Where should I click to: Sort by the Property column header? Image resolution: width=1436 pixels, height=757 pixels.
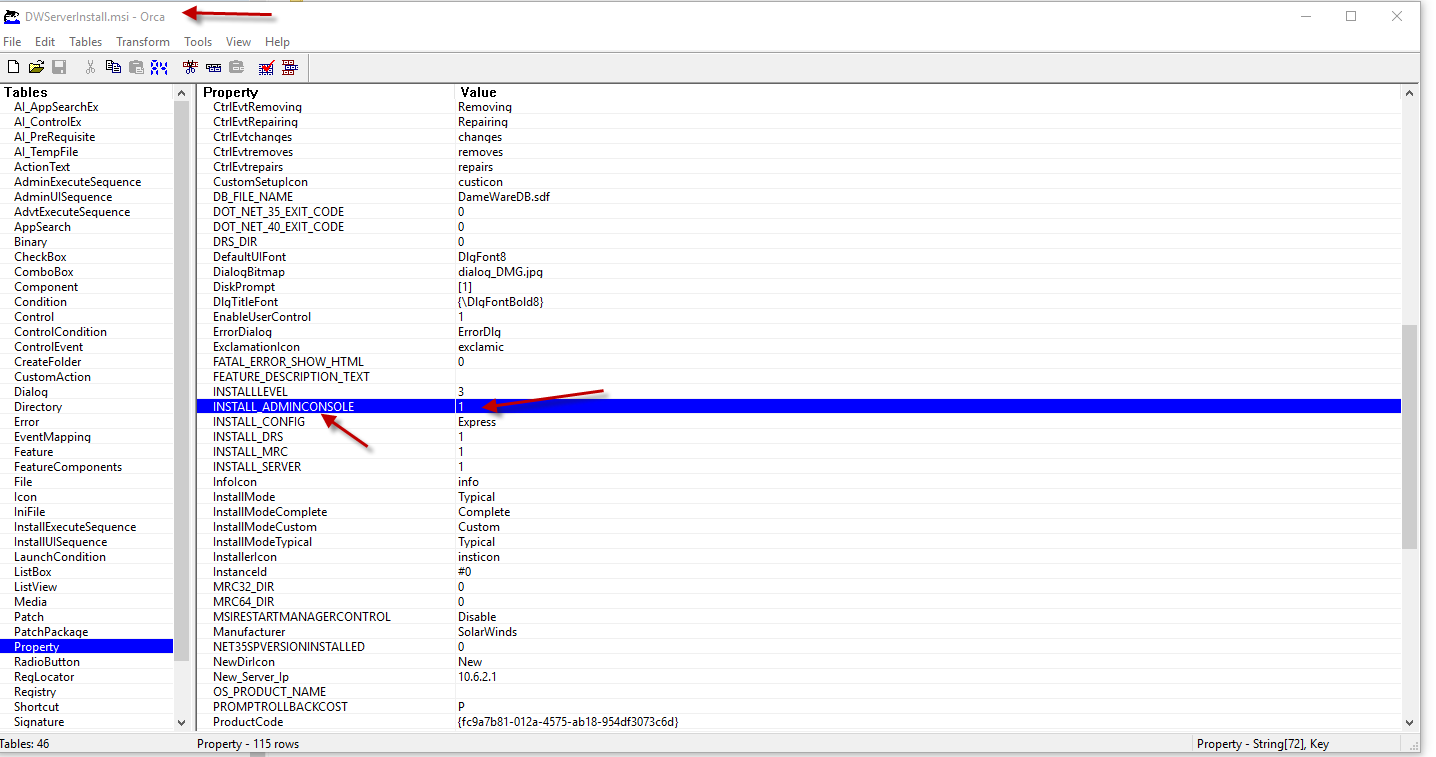click(x=326, y=92)
